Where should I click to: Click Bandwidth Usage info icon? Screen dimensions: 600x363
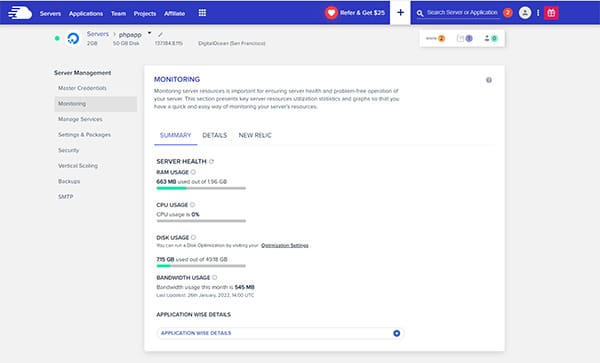(215, 277)
